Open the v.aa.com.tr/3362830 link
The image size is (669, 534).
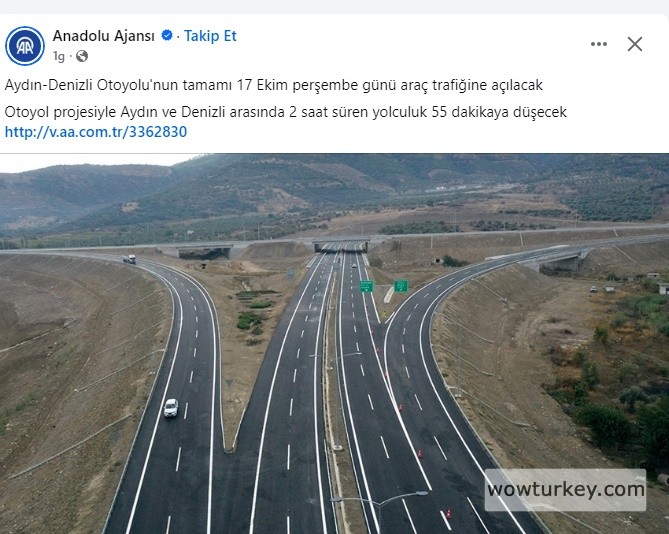pyautogui.click(x=96, y=132)
